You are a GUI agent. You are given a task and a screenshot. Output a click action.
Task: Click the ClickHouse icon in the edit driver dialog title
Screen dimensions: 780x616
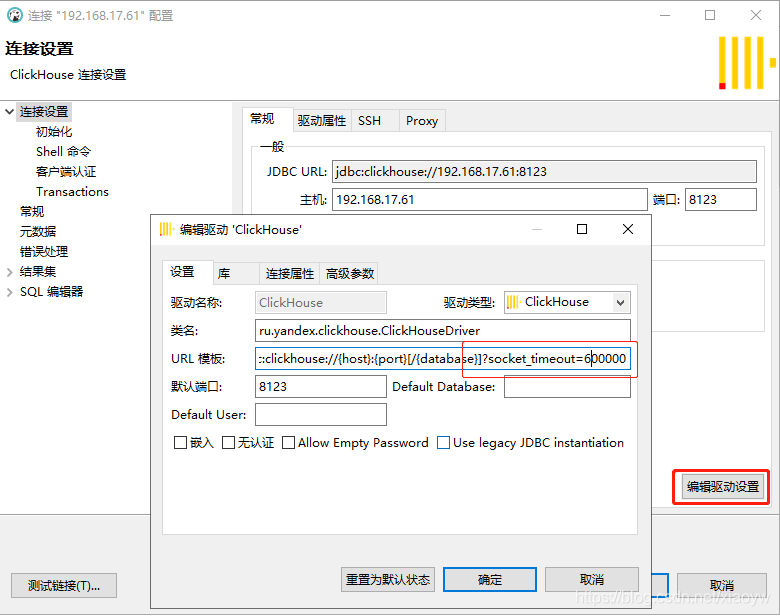(166, 229)
